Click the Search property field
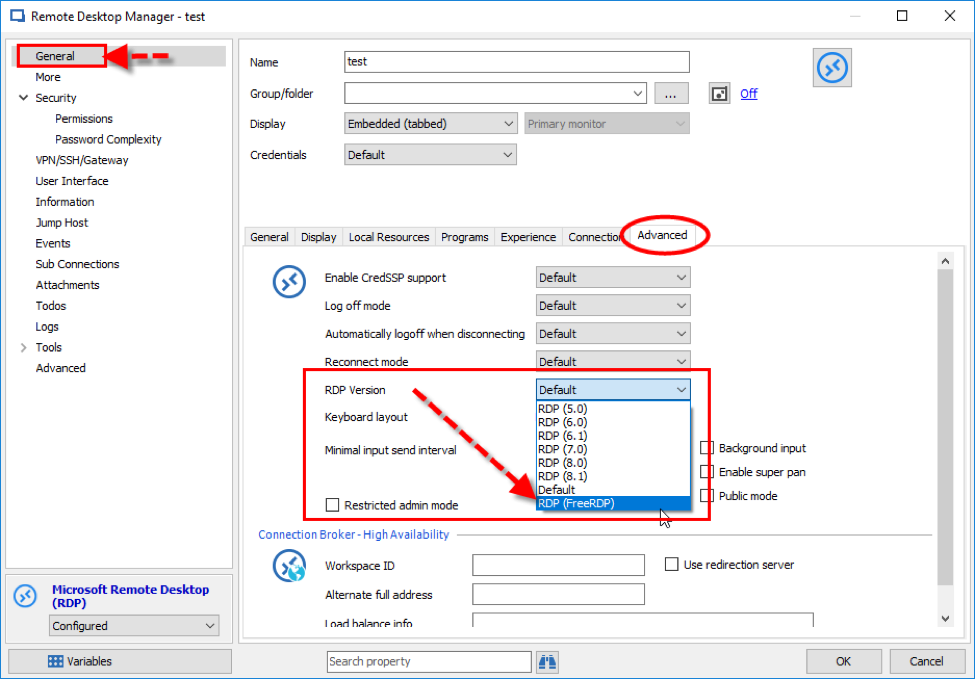Screen dimensions: 975x679 point(429,662)
